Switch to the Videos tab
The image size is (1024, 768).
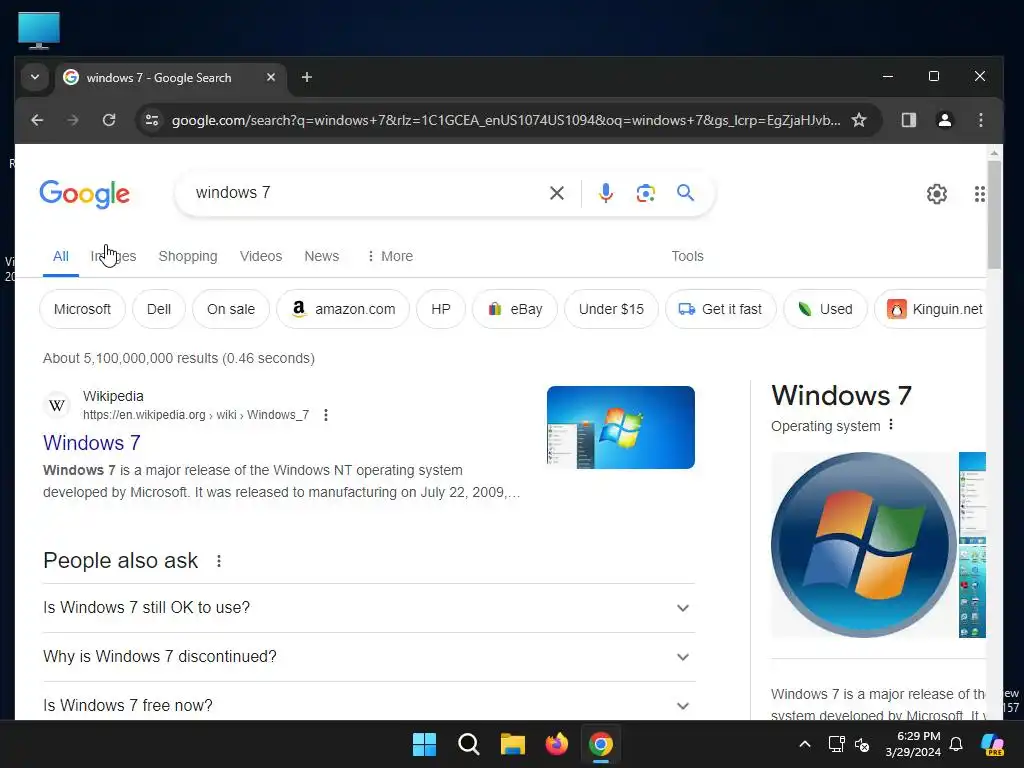click(x=261, y=257)
